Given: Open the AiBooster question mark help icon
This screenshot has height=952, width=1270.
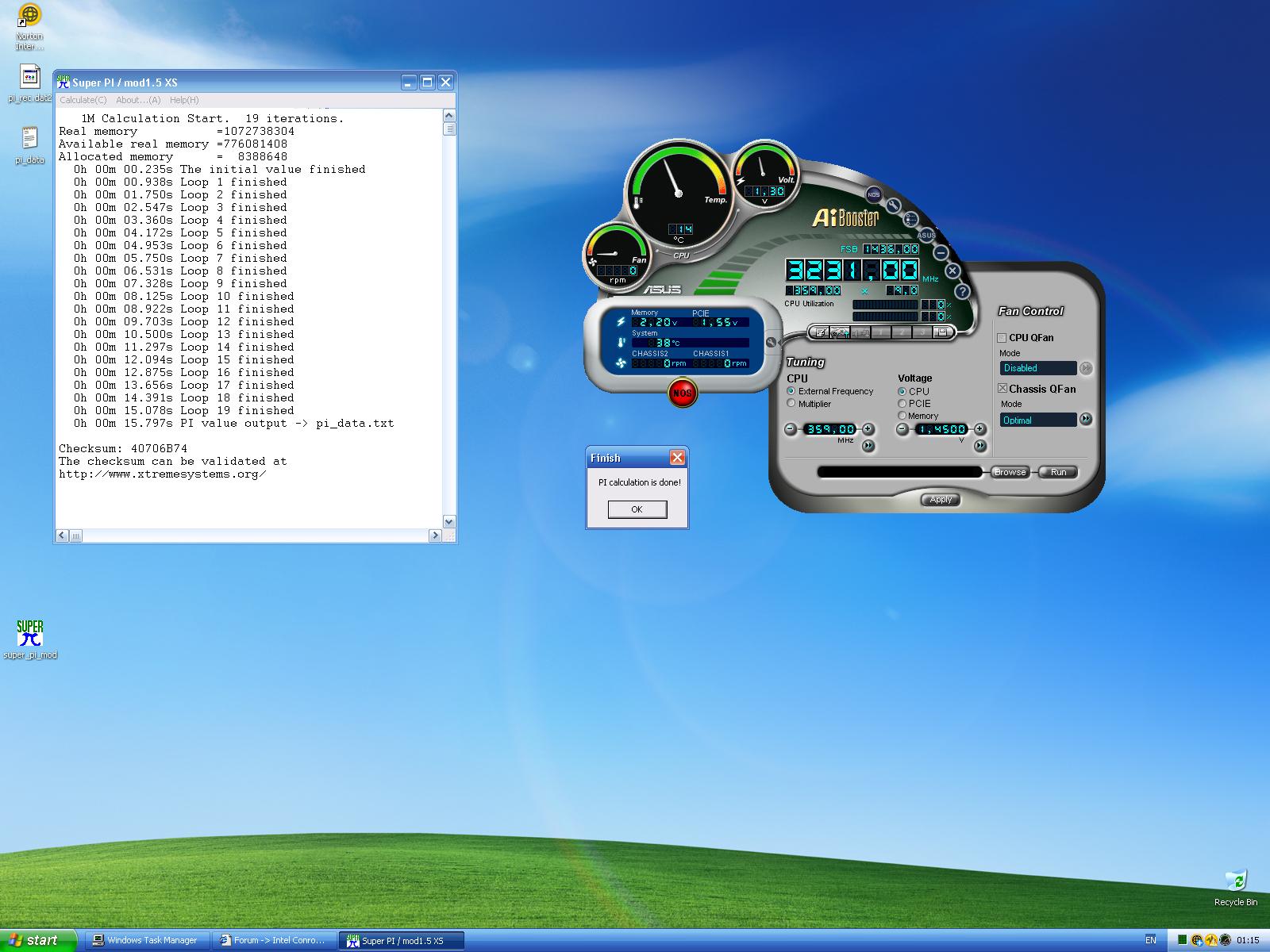Looking at the screenshot, I should (x=962, y=291).
